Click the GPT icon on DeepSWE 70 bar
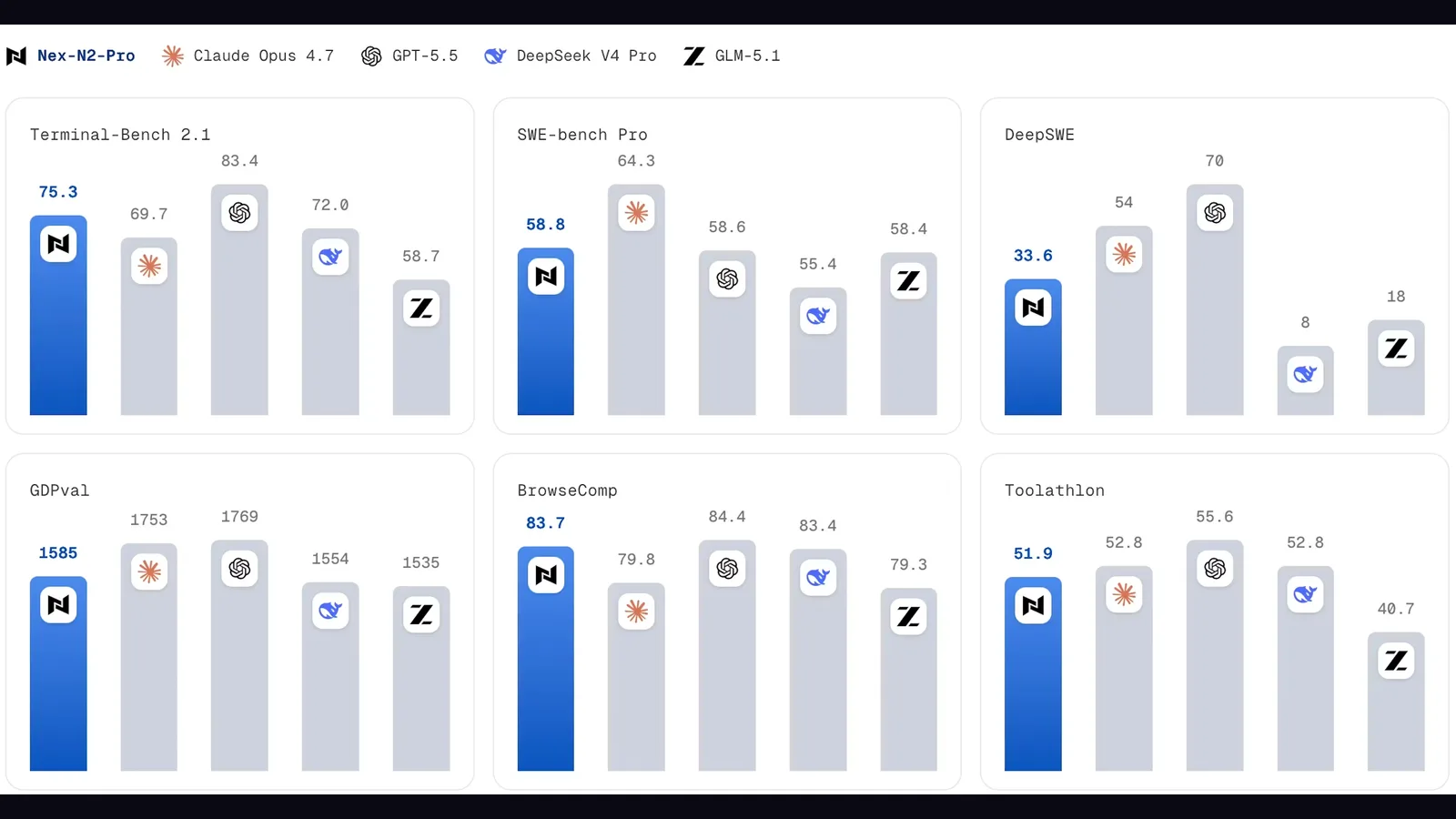Screen dimensions: 1456x819 (1215, 213)
